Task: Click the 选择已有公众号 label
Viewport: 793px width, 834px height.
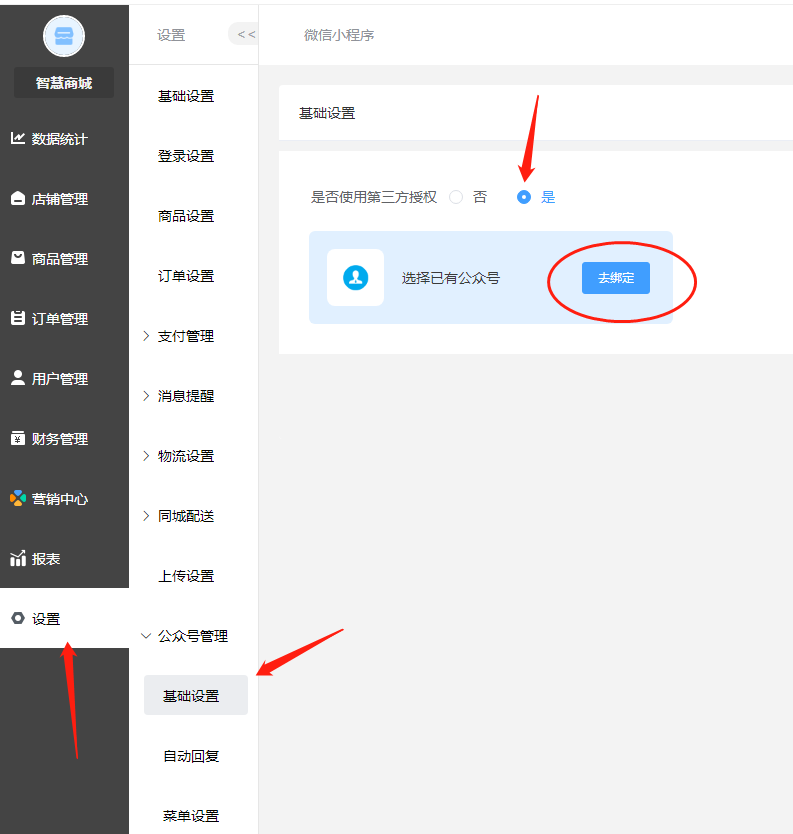Action: coord(450,278)
